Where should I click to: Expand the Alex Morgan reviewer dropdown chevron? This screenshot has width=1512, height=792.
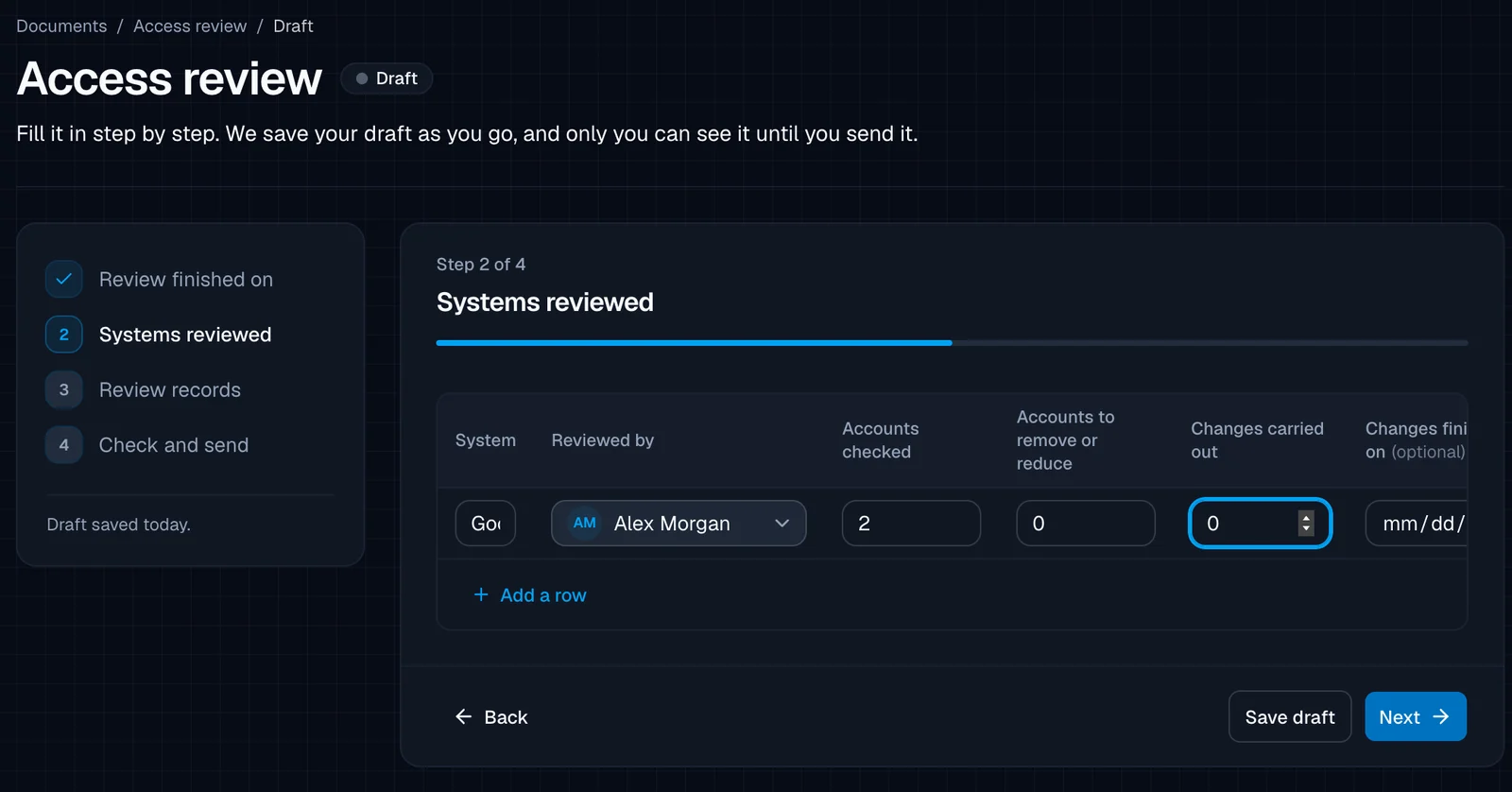tap(782, 523)
